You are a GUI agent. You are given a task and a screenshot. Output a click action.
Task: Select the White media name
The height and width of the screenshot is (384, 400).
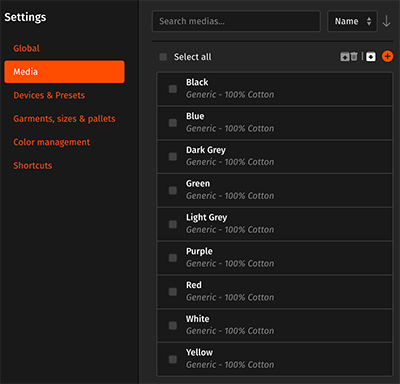click(x=198, y=319)
